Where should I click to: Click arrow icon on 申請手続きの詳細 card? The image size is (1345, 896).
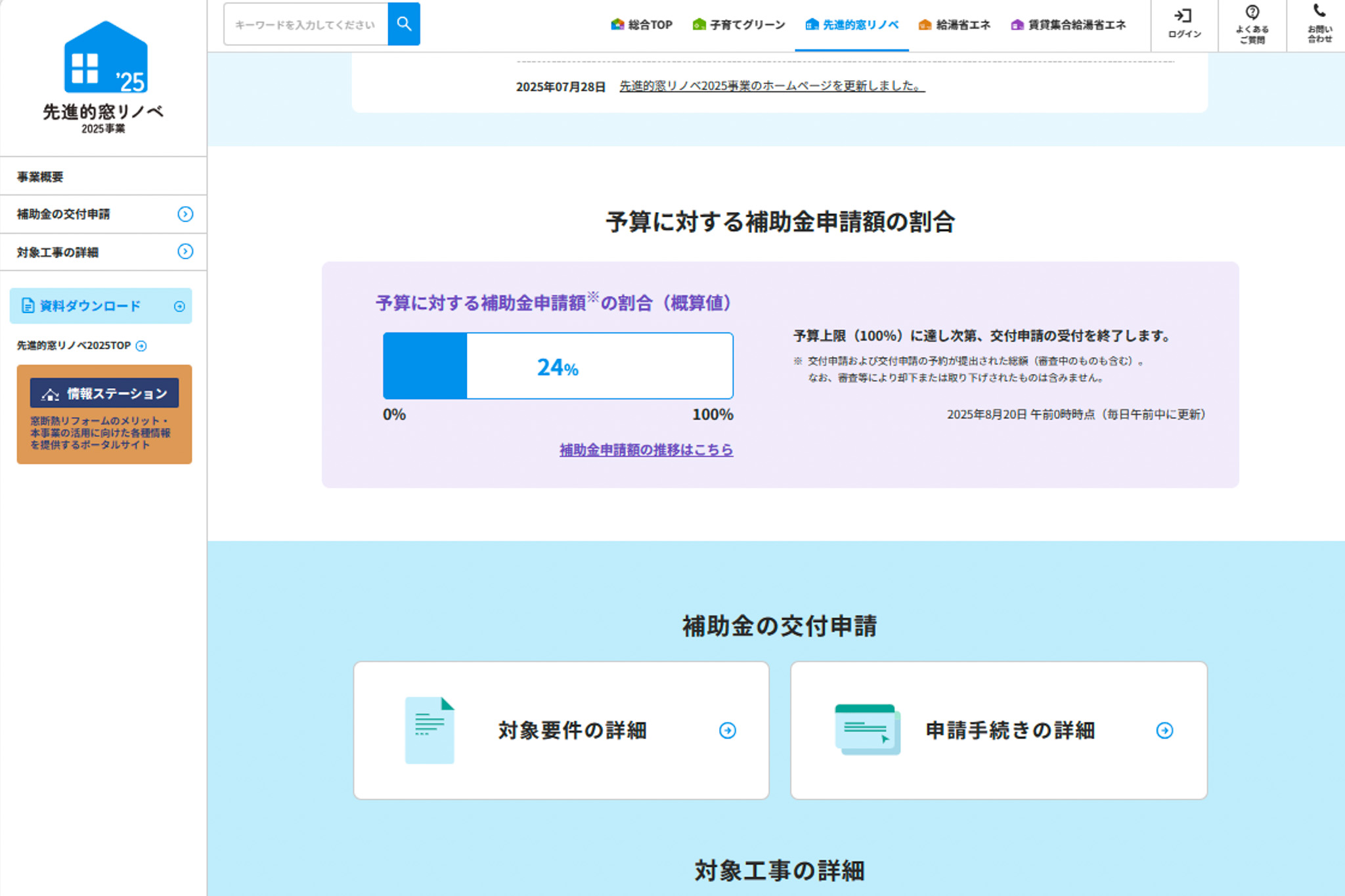[x=1164, y=731]
